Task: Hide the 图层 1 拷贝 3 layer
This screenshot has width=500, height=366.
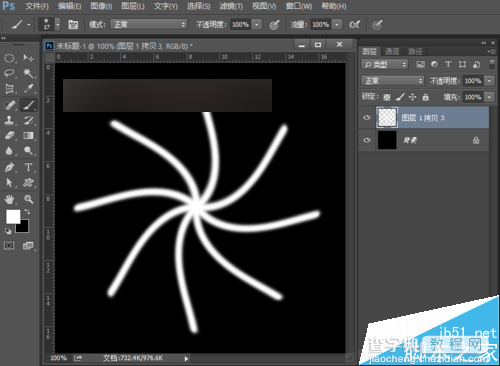Action: (x=367, y=117)
